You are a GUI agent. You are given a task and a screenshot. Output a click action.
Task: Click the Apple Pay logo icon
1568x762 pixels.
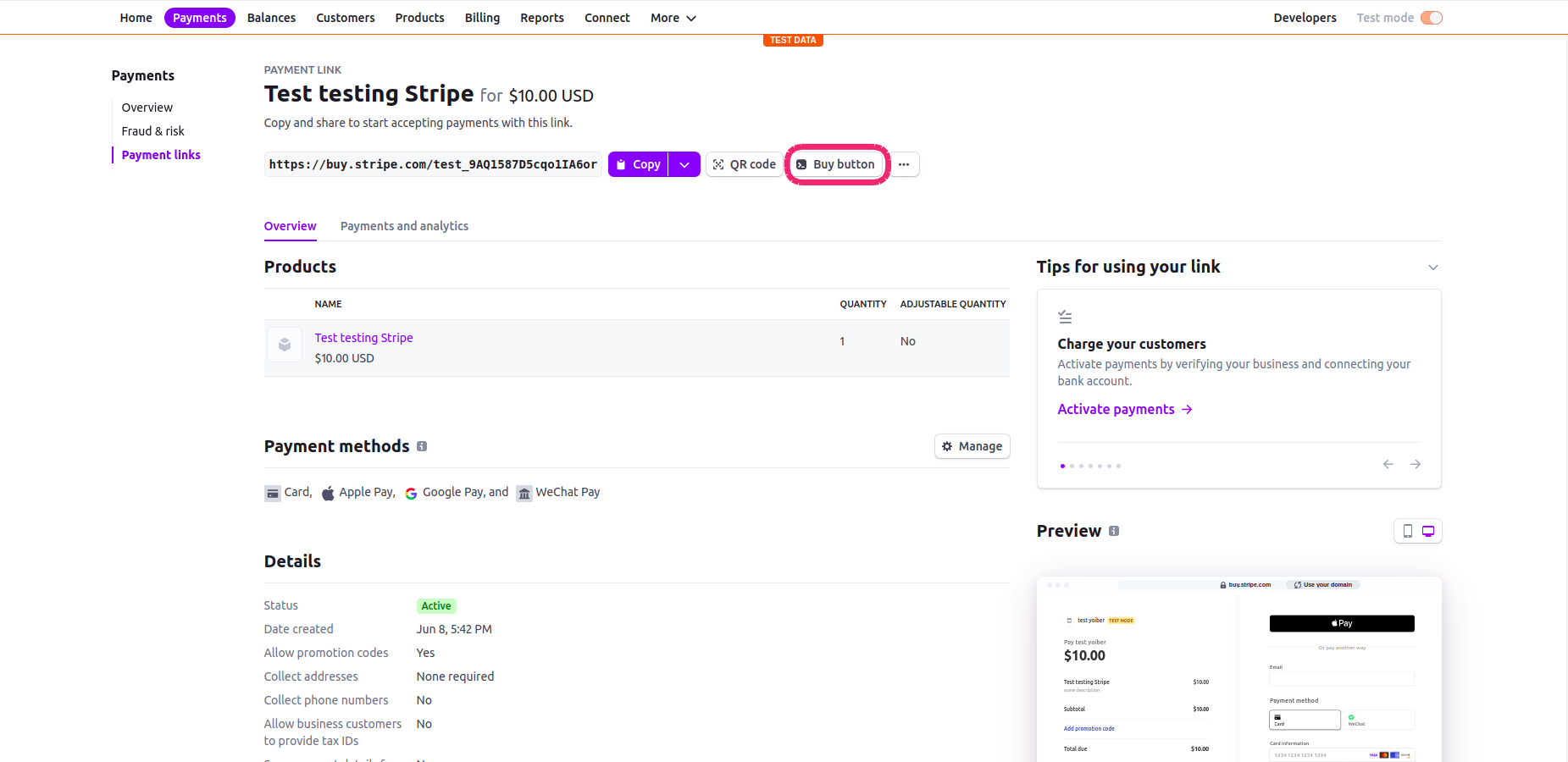pyautogui.click(x=328, y=493)
